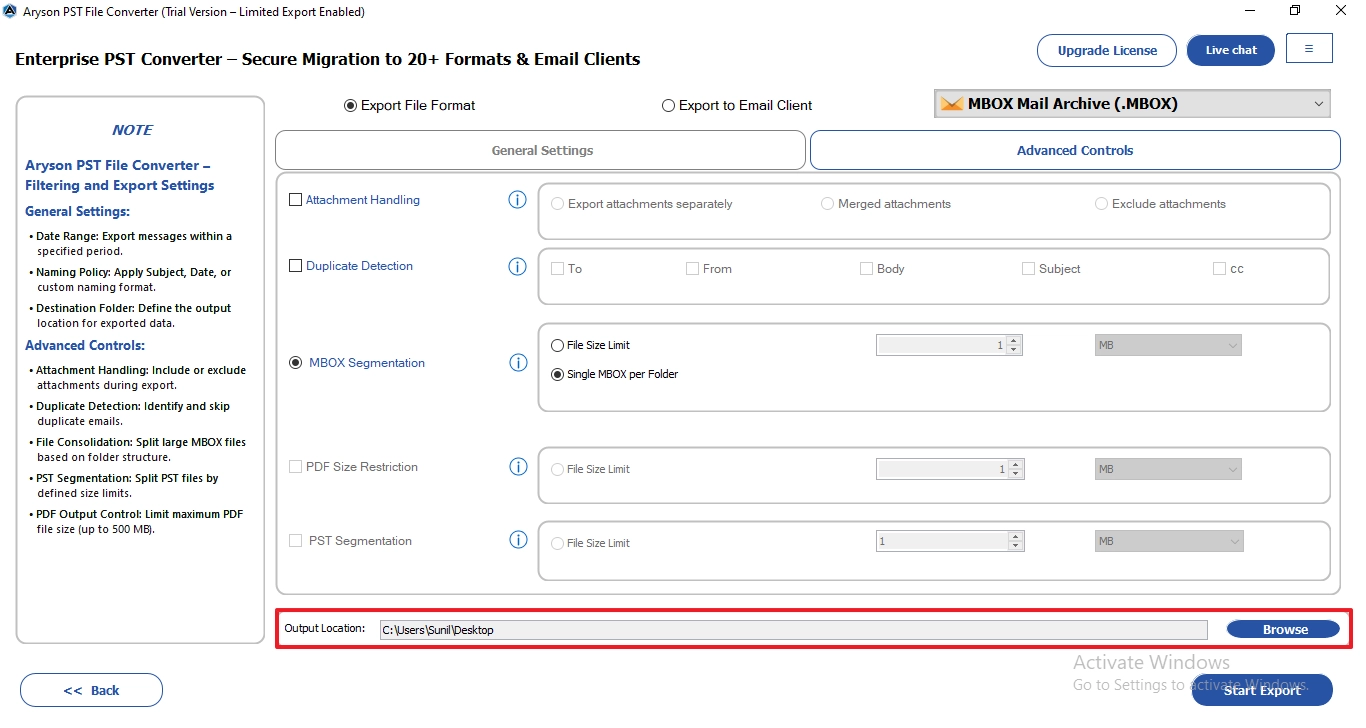The height and width of the screenshot is (728, 1366).
Task: Decrease PST file size limit value
Action: click(1016, 546)
